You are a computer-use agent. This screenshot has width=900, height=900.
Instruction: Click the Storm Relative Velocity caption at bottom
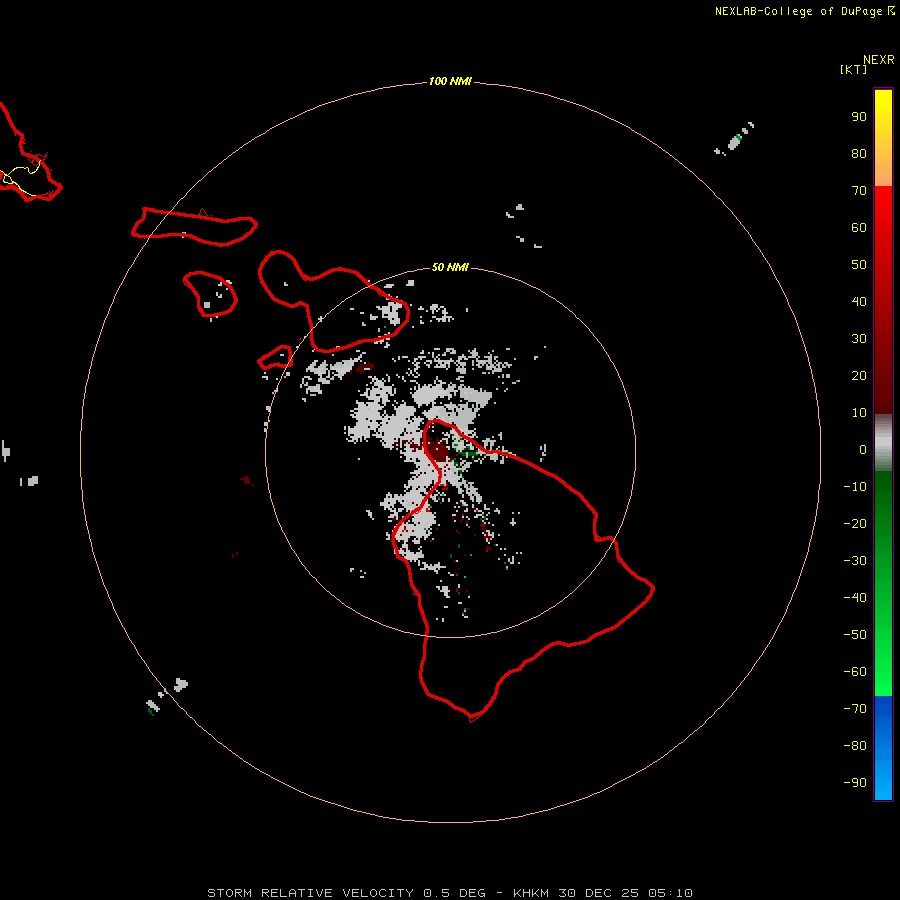(x=449, y=893)
